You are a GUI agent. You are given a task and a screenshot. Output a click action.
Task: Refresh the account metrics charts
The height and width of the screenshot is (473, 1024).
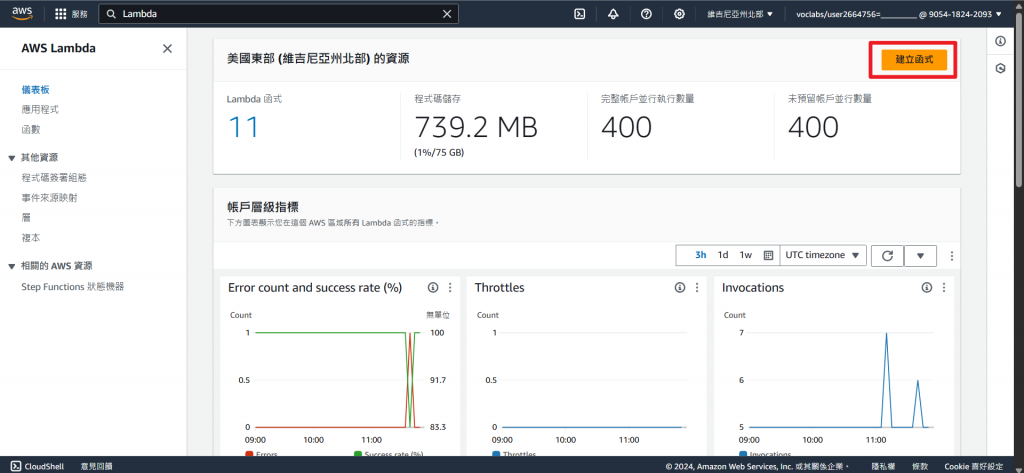888,255
